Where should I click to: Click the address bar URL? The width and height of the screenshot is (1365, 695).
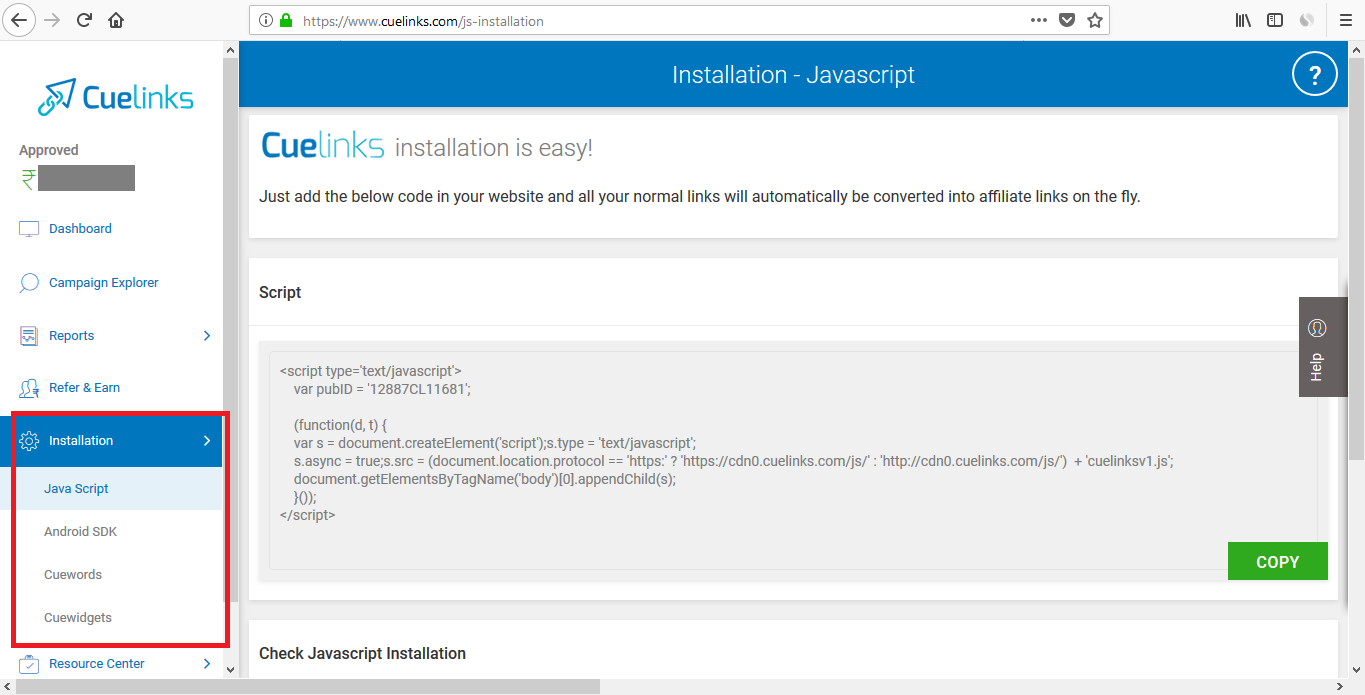click(423, 20)
